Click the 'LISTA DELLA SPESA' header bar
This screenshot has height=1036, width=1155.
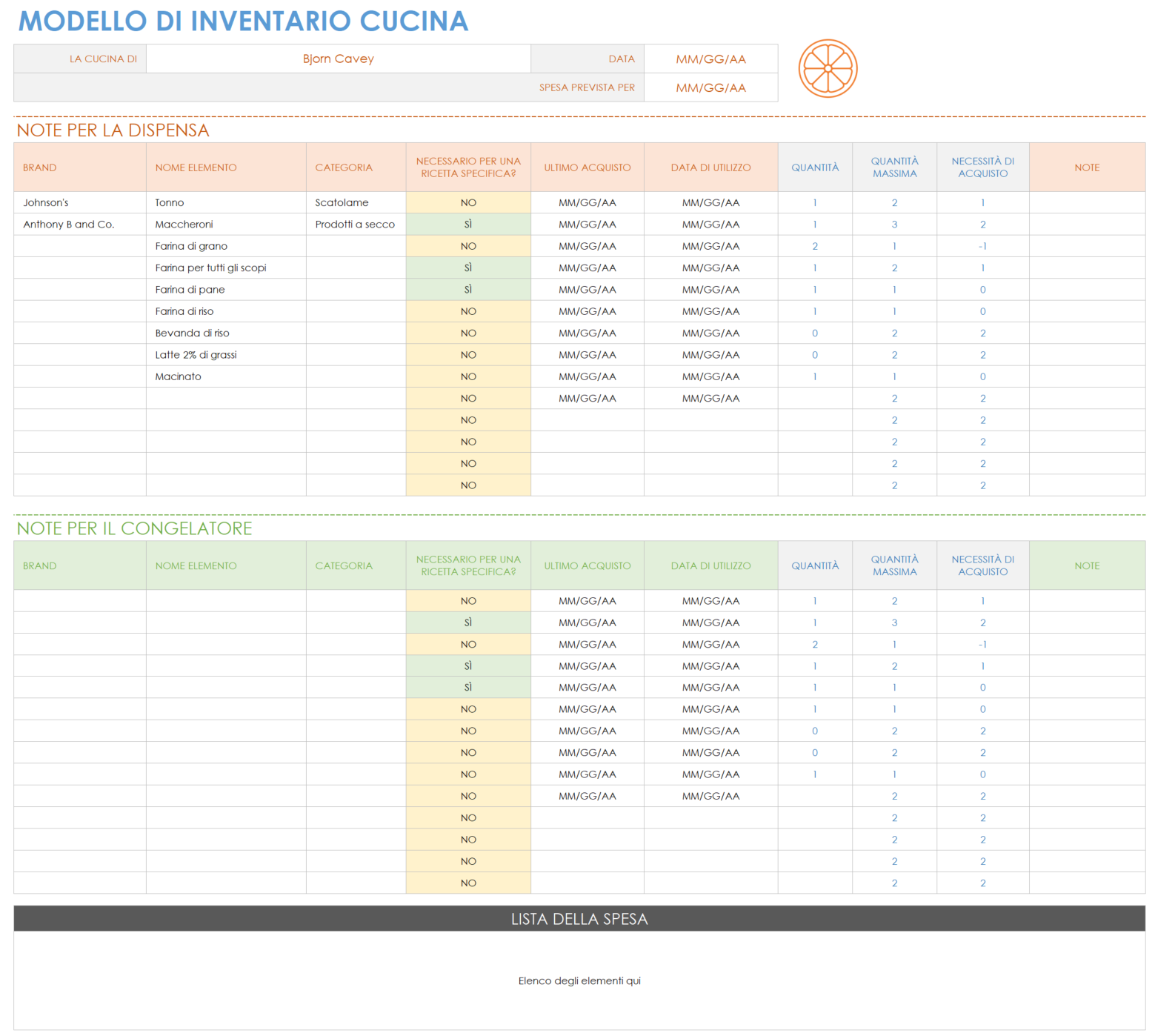coord(579,919)
